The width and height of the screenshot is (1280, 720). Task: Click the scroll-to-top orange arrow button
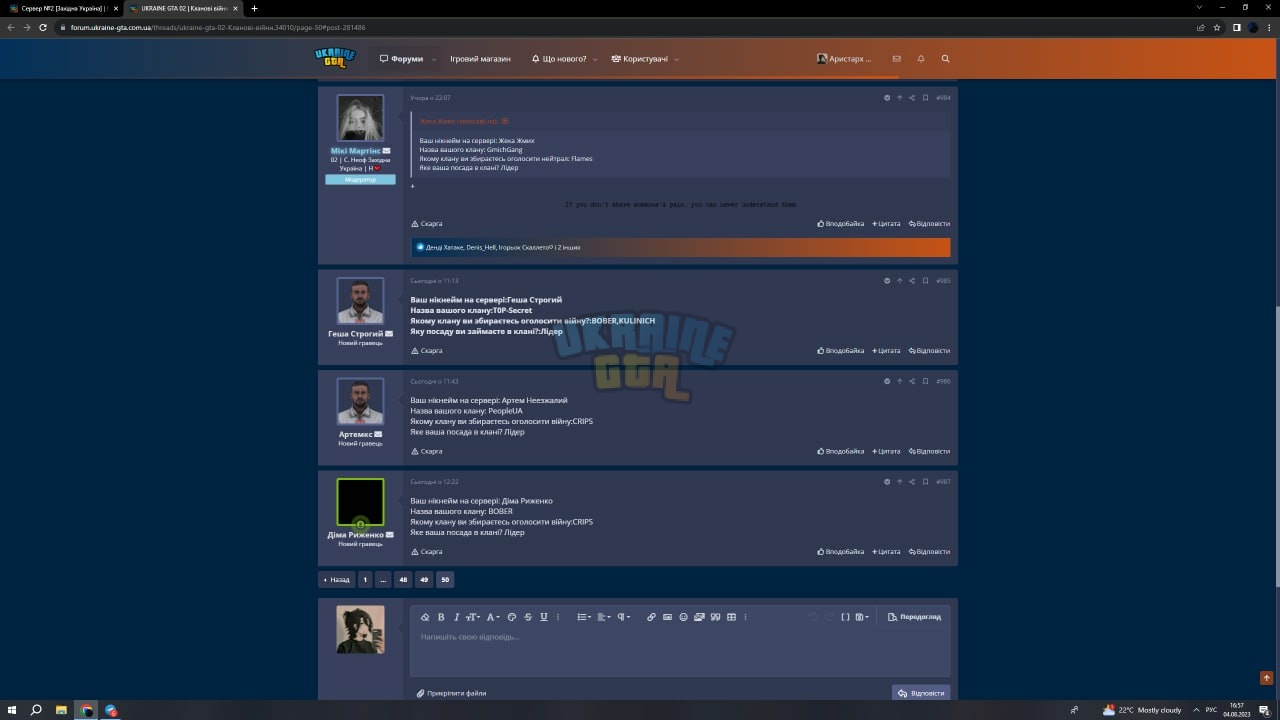coord(1267,678)
